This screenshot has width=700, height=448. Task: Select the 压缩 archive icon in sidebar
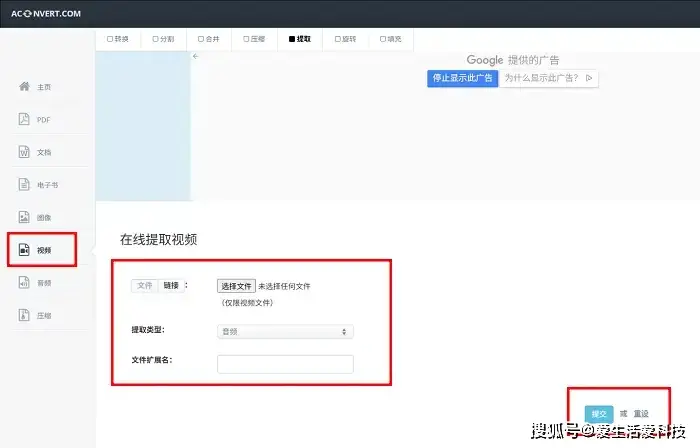(24, 316)
